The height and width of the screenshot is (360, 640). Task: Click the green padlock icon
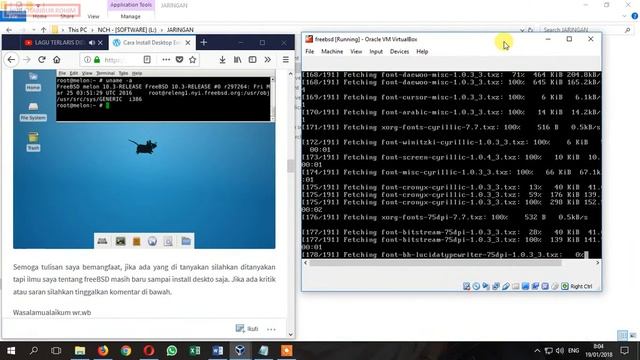[x=97, y=60]
